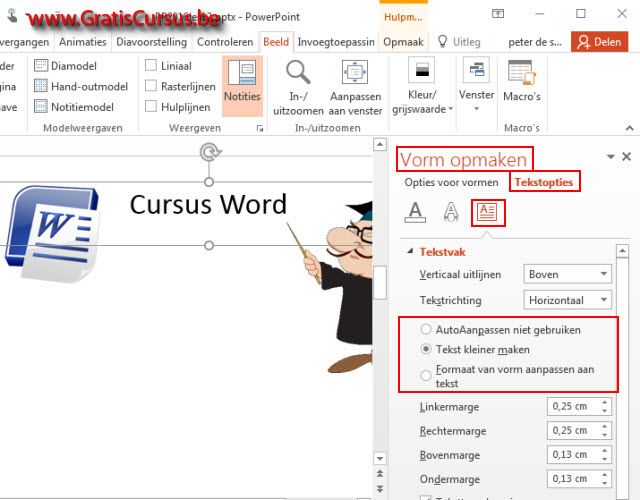Open In-/uitzoomen magnifier tool

(298, 73)
